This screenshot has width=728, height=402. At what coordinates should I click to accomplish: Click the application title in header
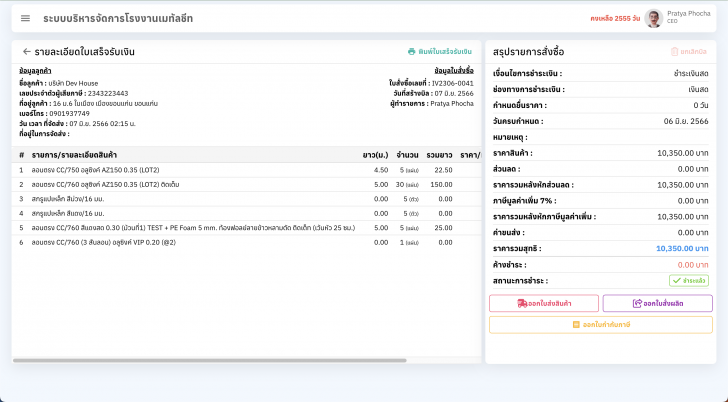[x=118, y=18]
